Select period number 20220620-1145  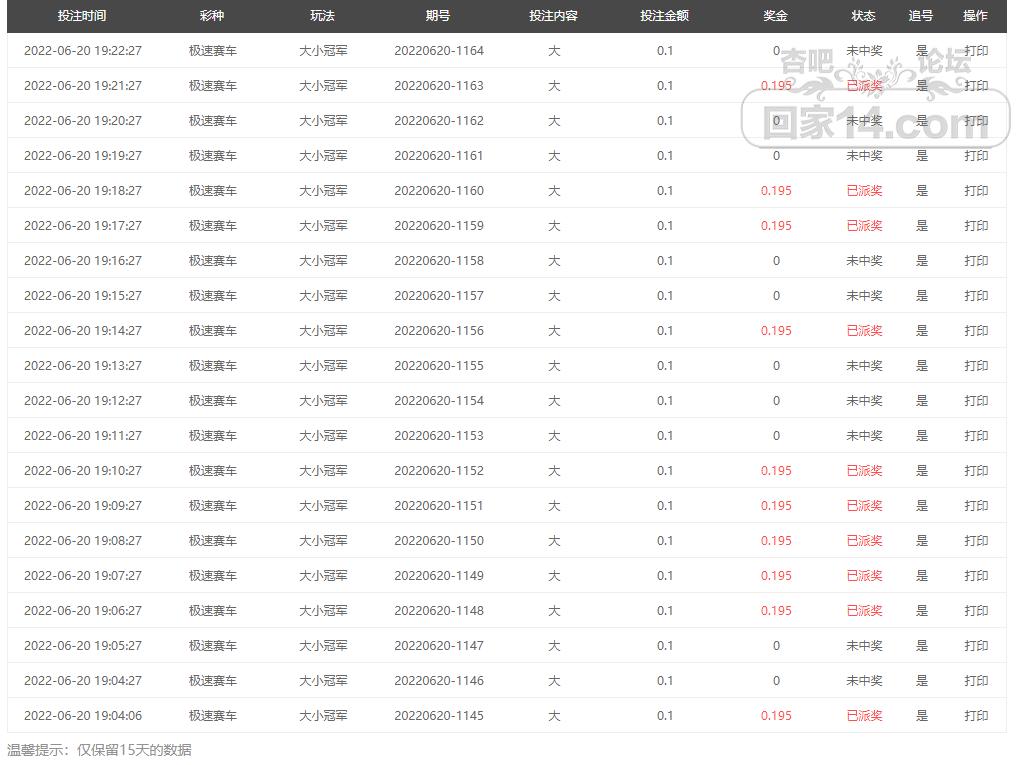pyautogui.click(x=439, y=715)
